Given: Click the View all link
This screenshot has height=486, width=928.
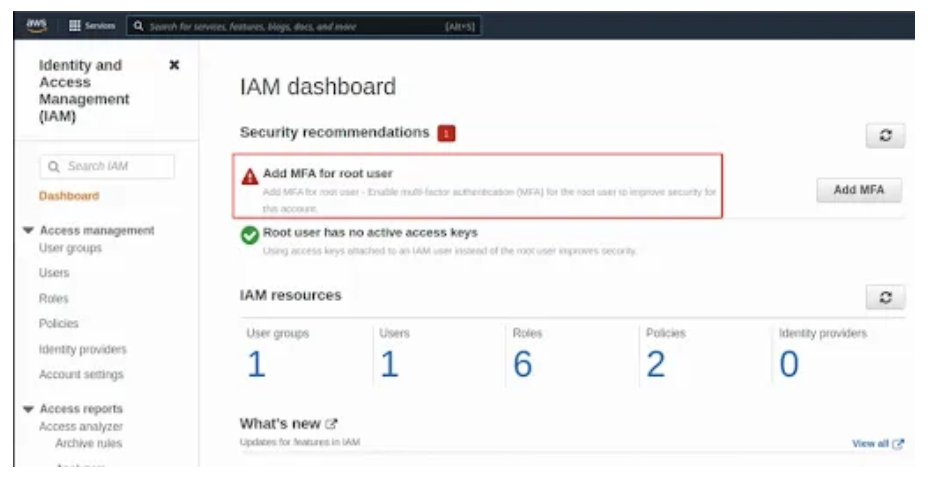Looking at the screenshot, I should pyautogui.click(x=877, y=443).
